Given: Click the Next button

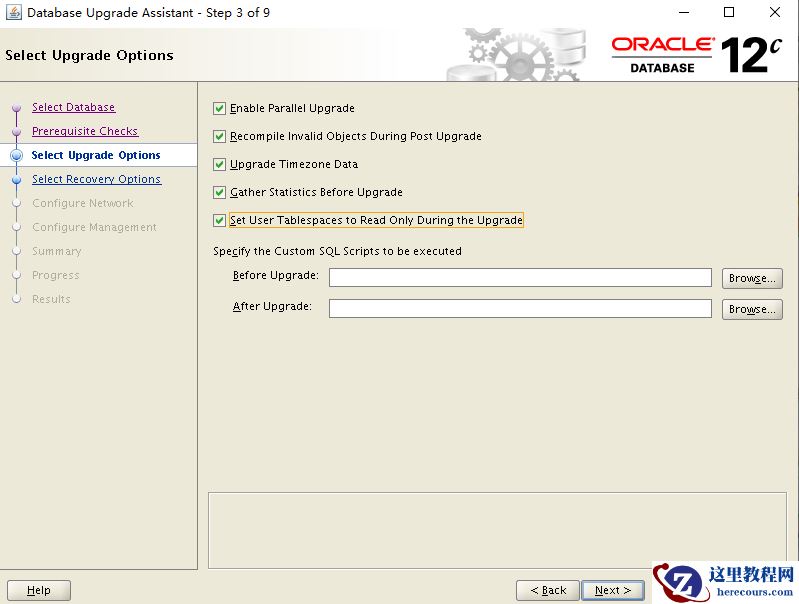Looking at the screenshot, I should (x=612, y=590).
